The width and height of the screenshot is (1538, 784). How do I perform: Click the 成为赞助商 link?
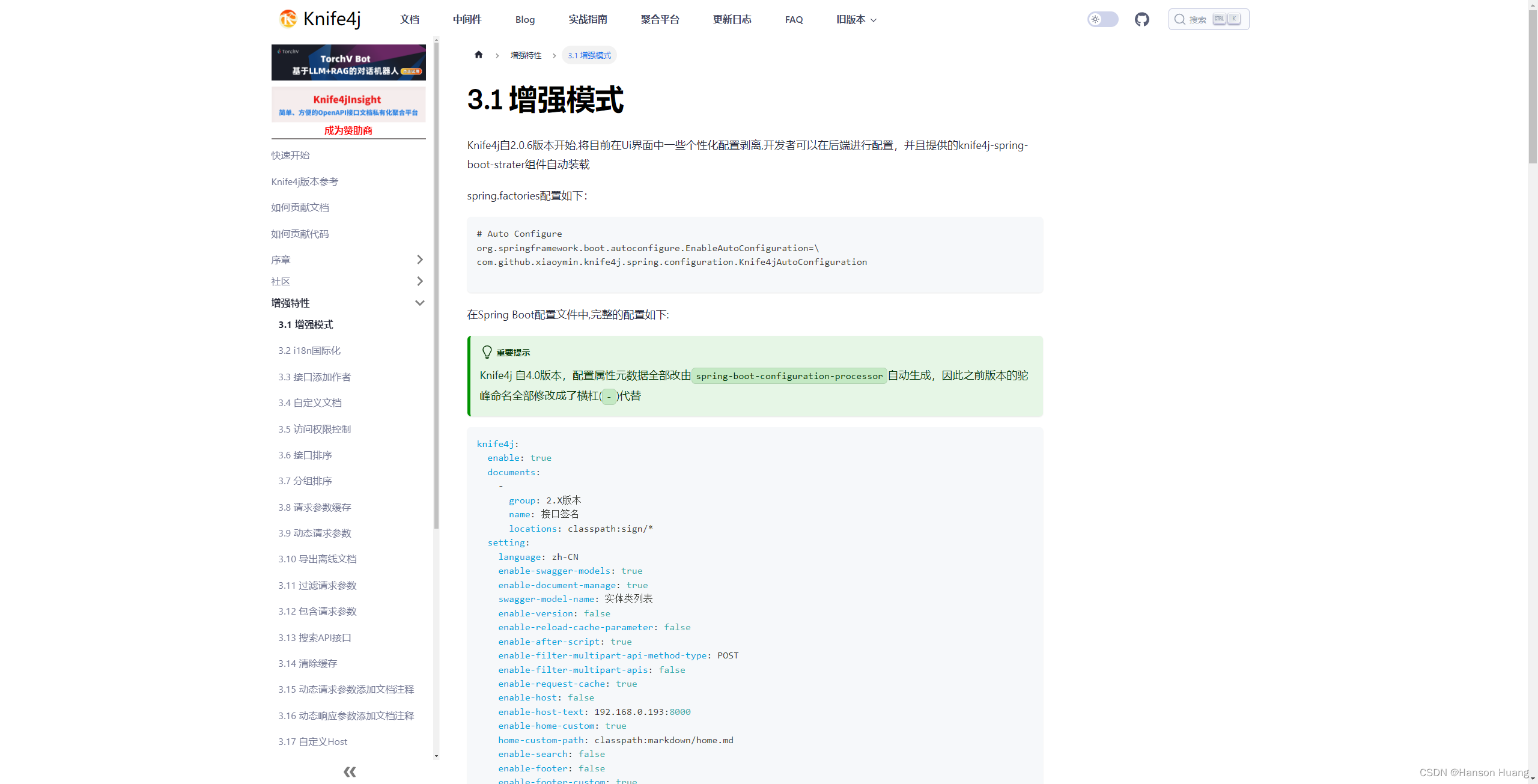click(348, 130)
